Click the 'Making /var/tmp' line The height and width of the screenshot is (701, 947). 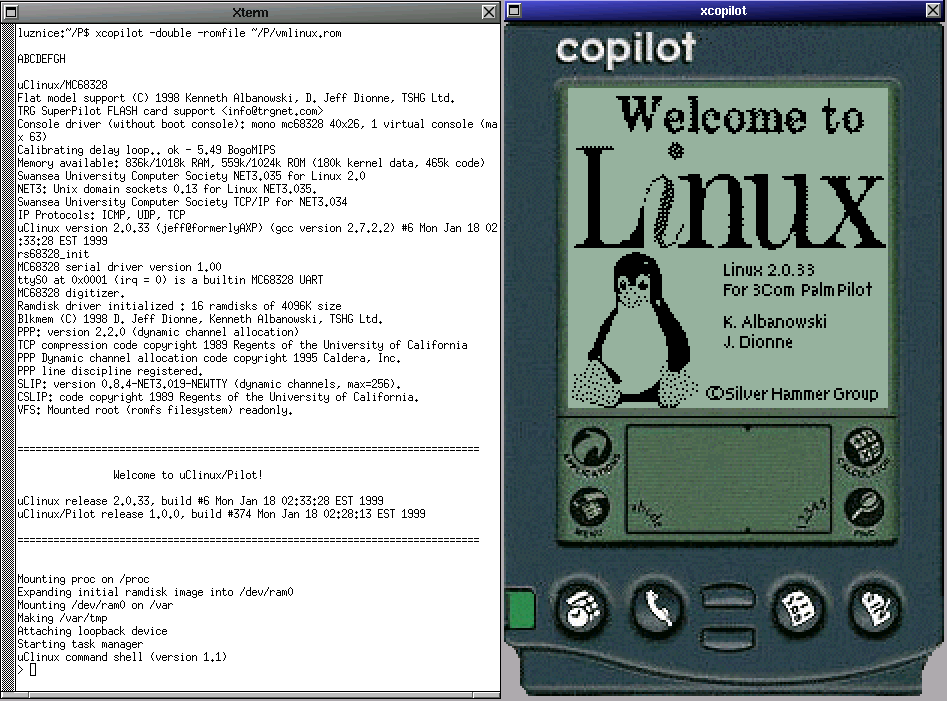tap(62, 618)
